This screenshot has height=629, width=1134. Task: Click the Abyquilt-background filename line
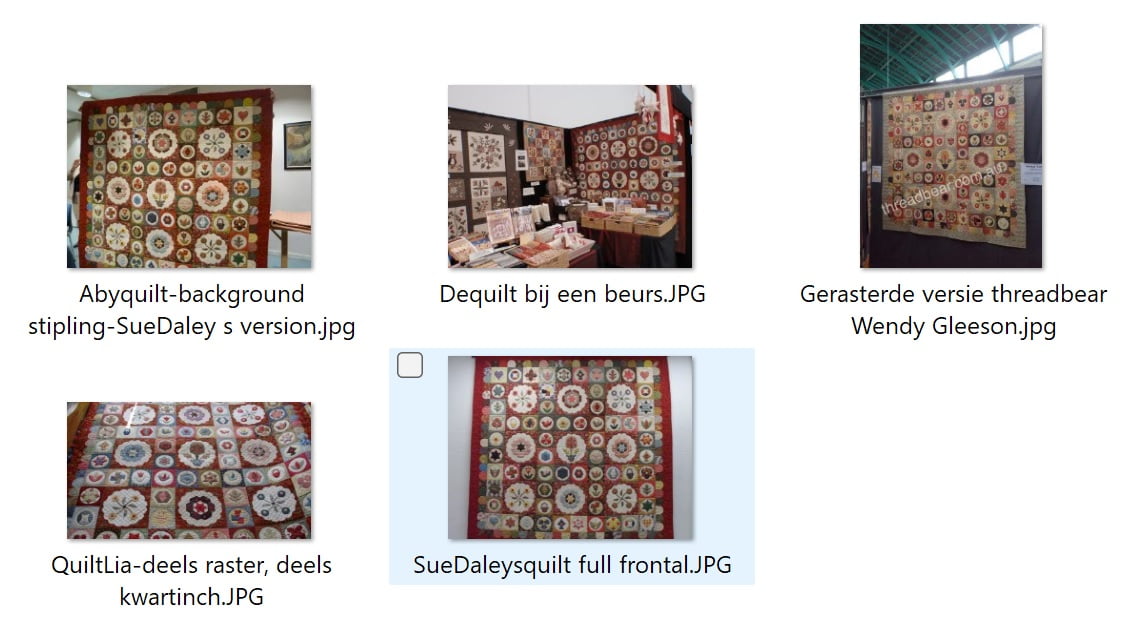tap(192, 294)
